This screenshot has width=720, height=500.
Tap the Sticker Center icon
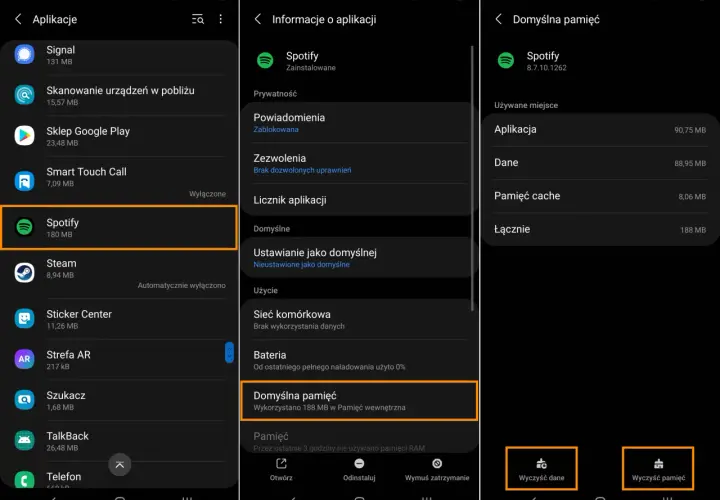(x=24, y=319)
